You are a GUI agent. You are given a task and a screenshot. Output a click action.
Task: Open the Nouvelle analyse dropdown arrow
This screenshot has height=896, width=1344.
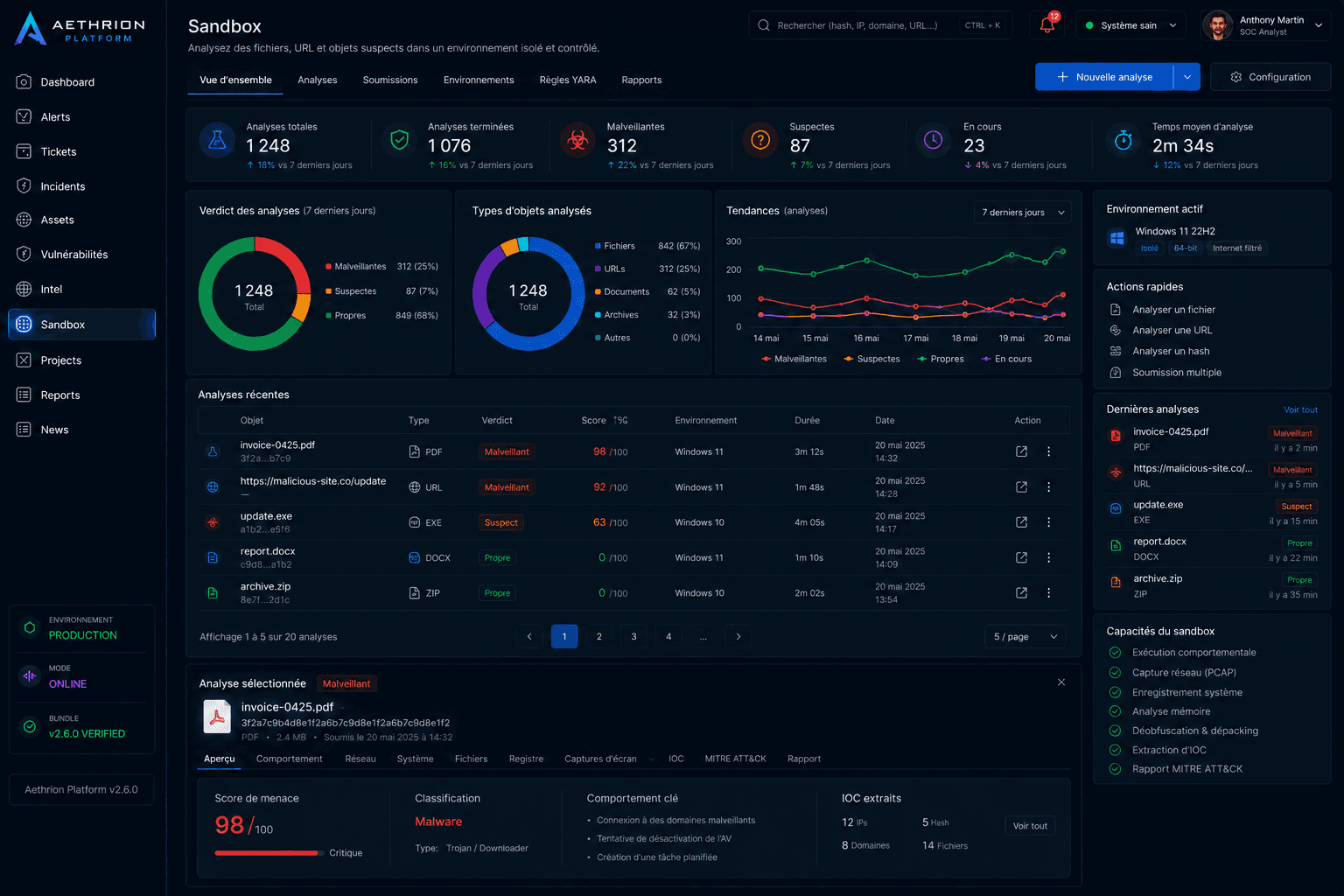tap(1187, 77)
